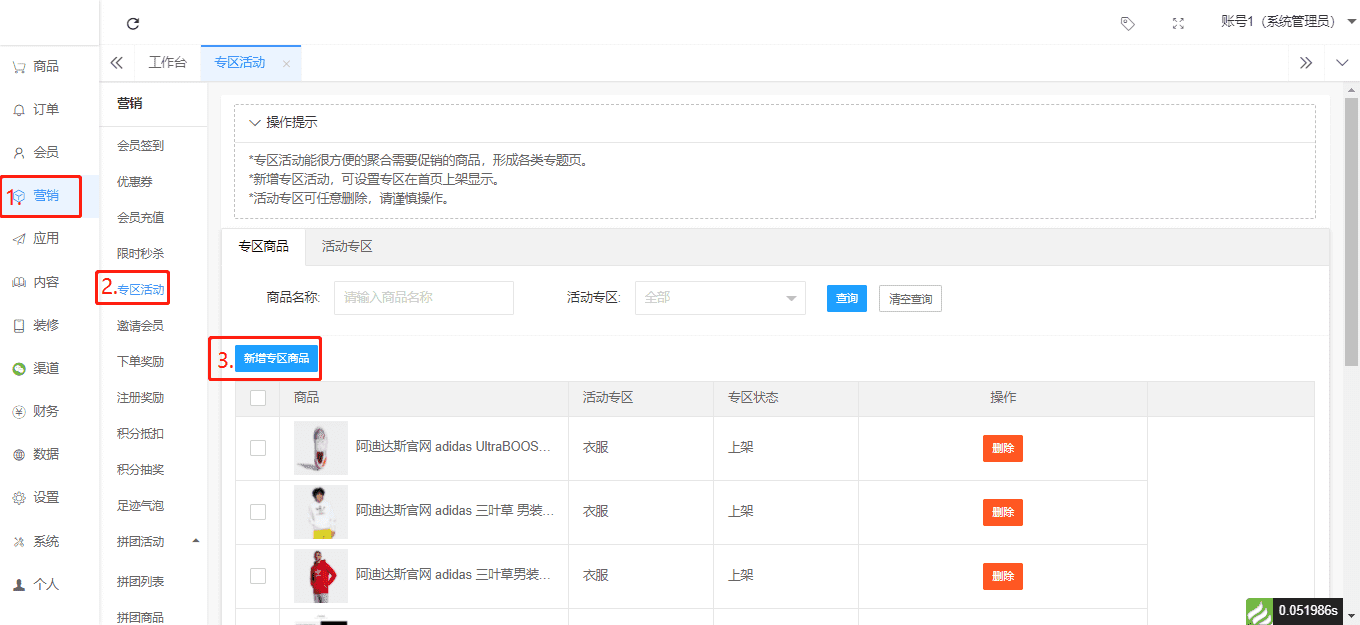Click the 新增专区商品 button
The height and width of the screenshot is (625, 1360).
click(276, 358)
